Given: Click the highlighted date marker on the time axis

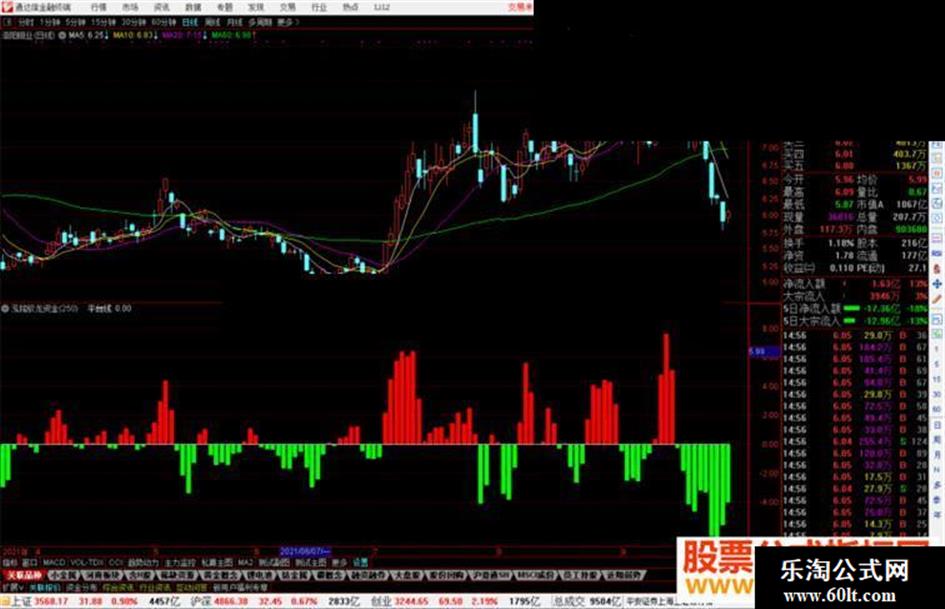Looking at the screenshot, I should pos(305,551).
